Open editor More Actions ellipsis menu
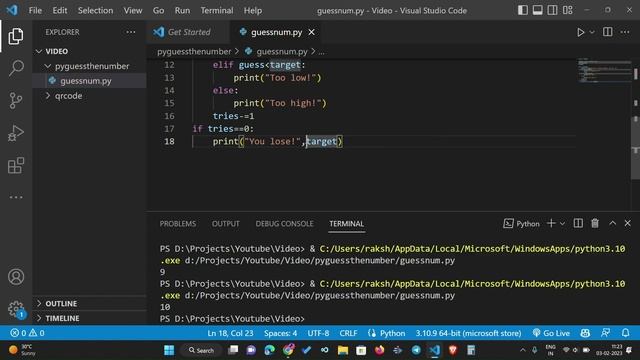This screenshot has height=360, width=640. tap(625, 32)
